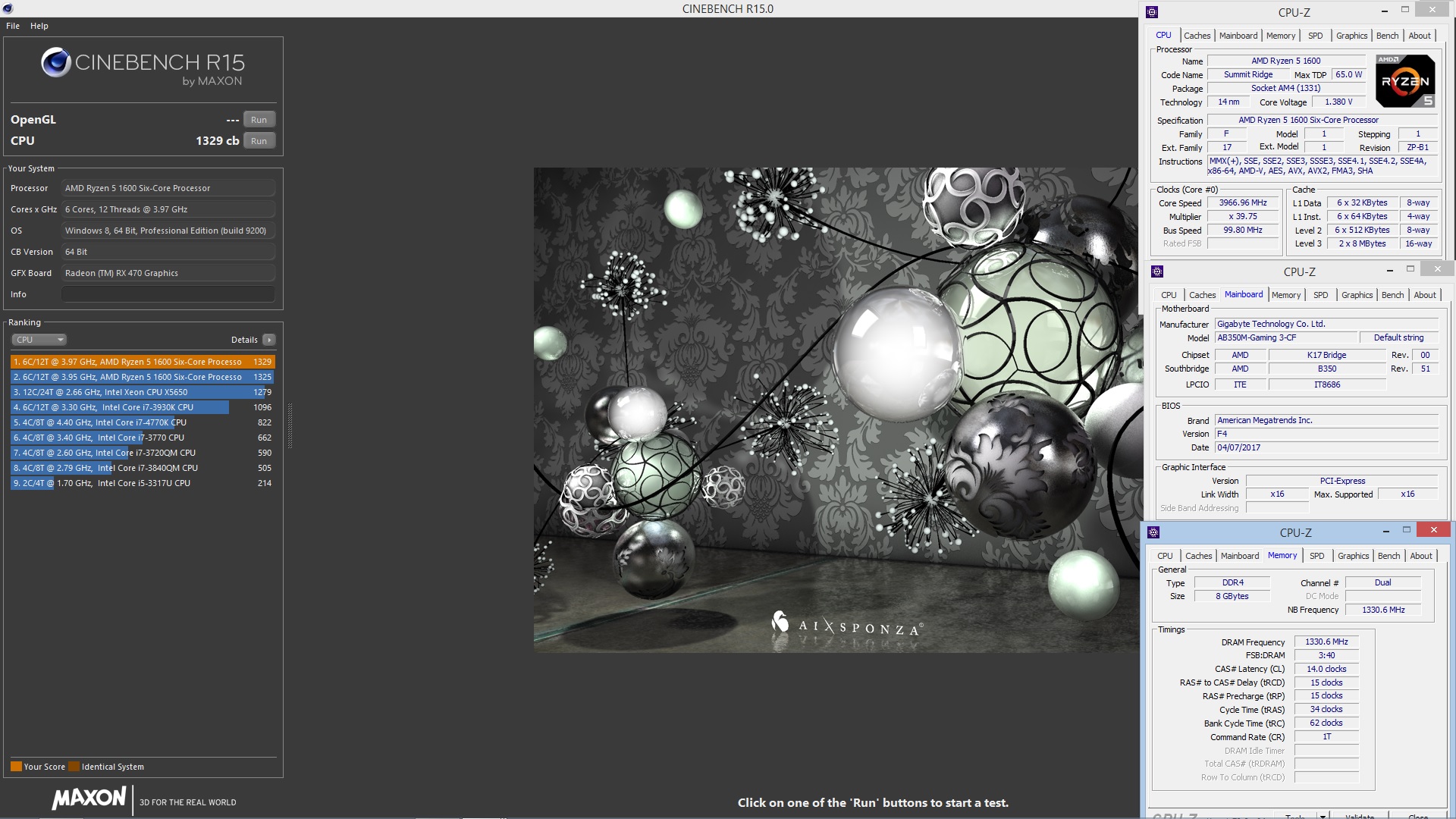The height and width of the screenshot is (819, 1456).
Task: Click the Details arrow button in Ranking
Action: 269,340
